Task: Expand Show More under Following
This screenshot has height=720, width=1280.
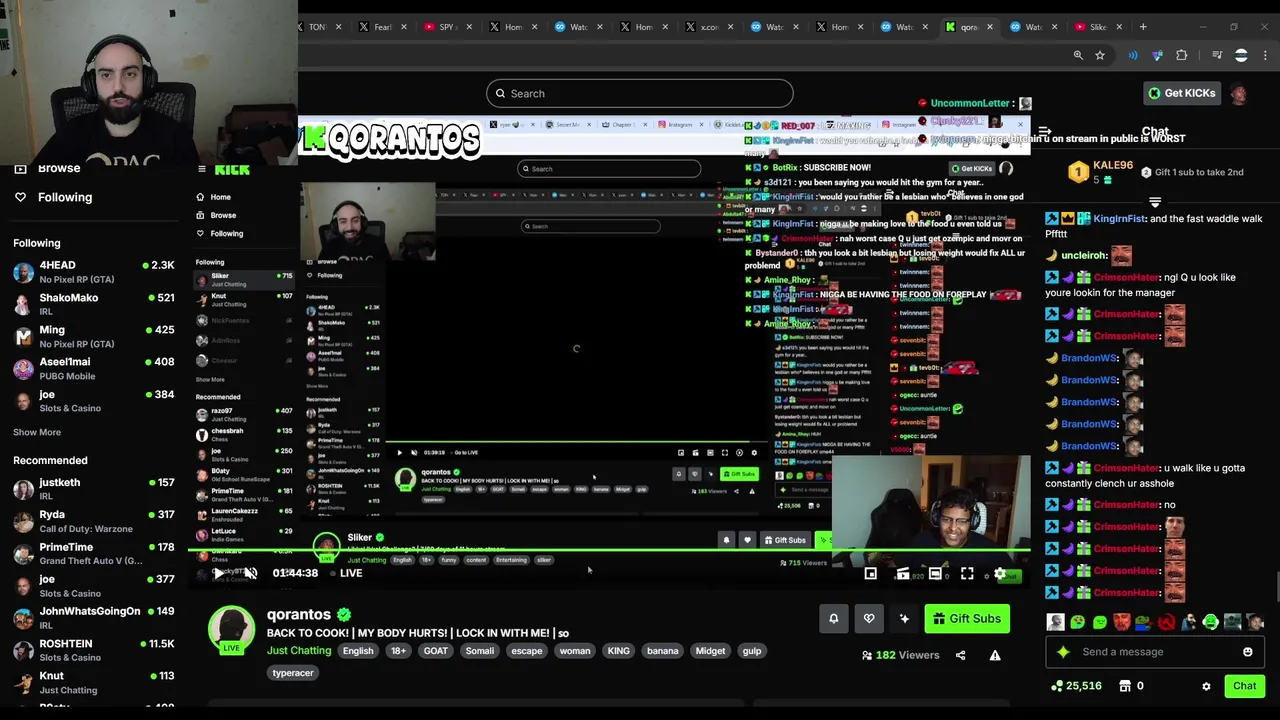Action: 37,432
